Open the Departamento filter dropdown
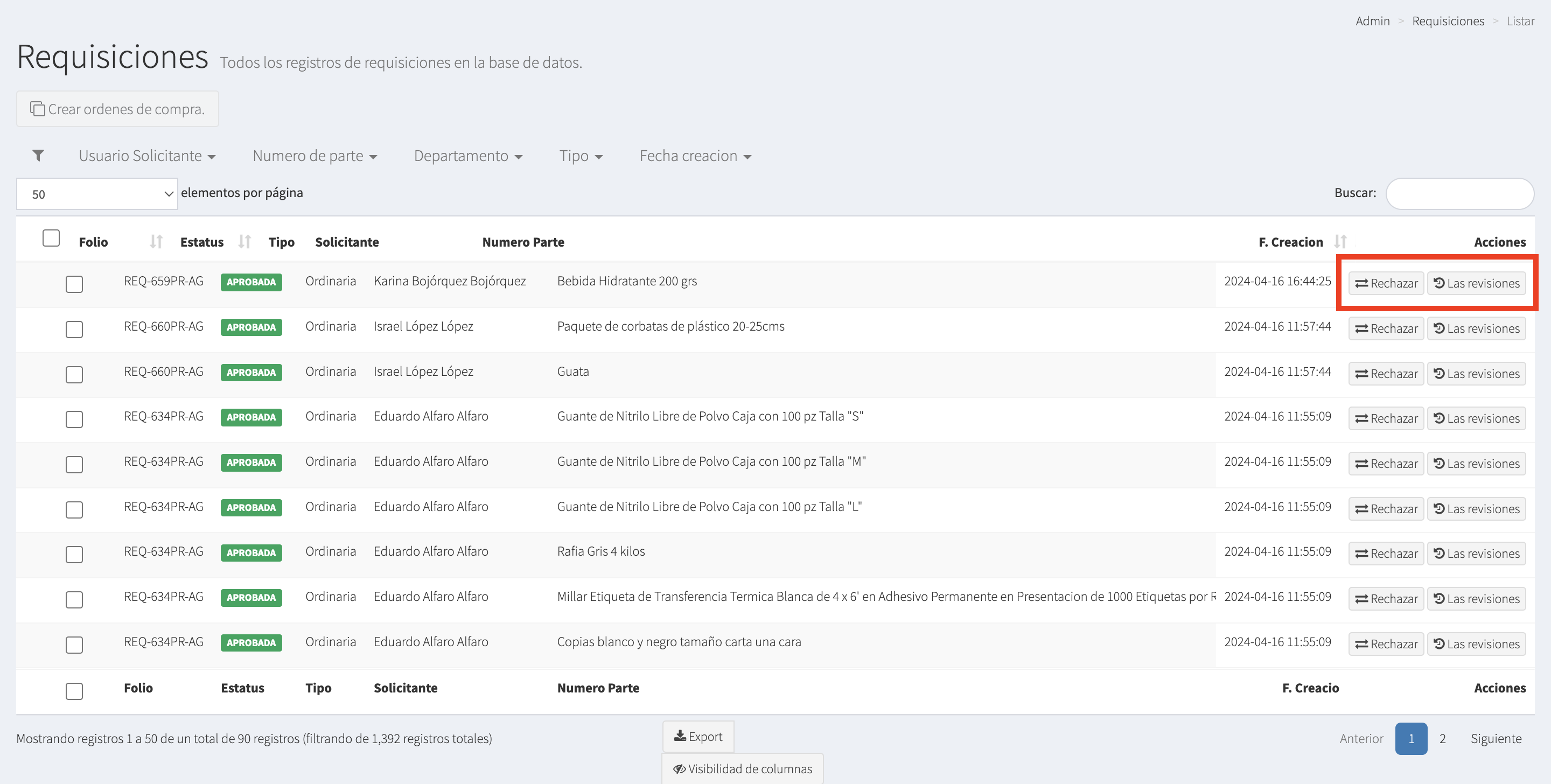Image resolution: width=1551 pixels, height=784 pixels. [467, 156]
